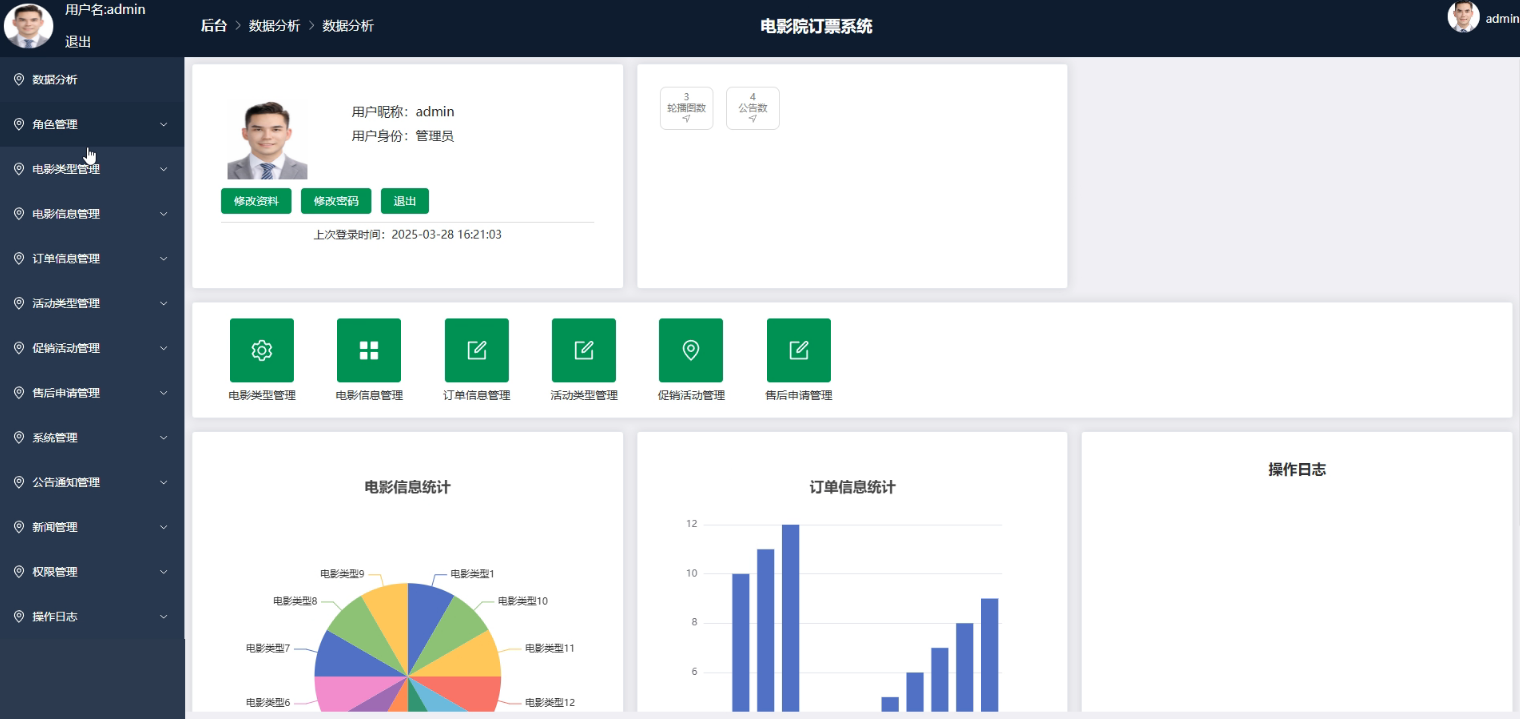The image size is (1520, 719).
Task: Expand sidebar 活动类型管理 chevron
Action: coord(164,303)
